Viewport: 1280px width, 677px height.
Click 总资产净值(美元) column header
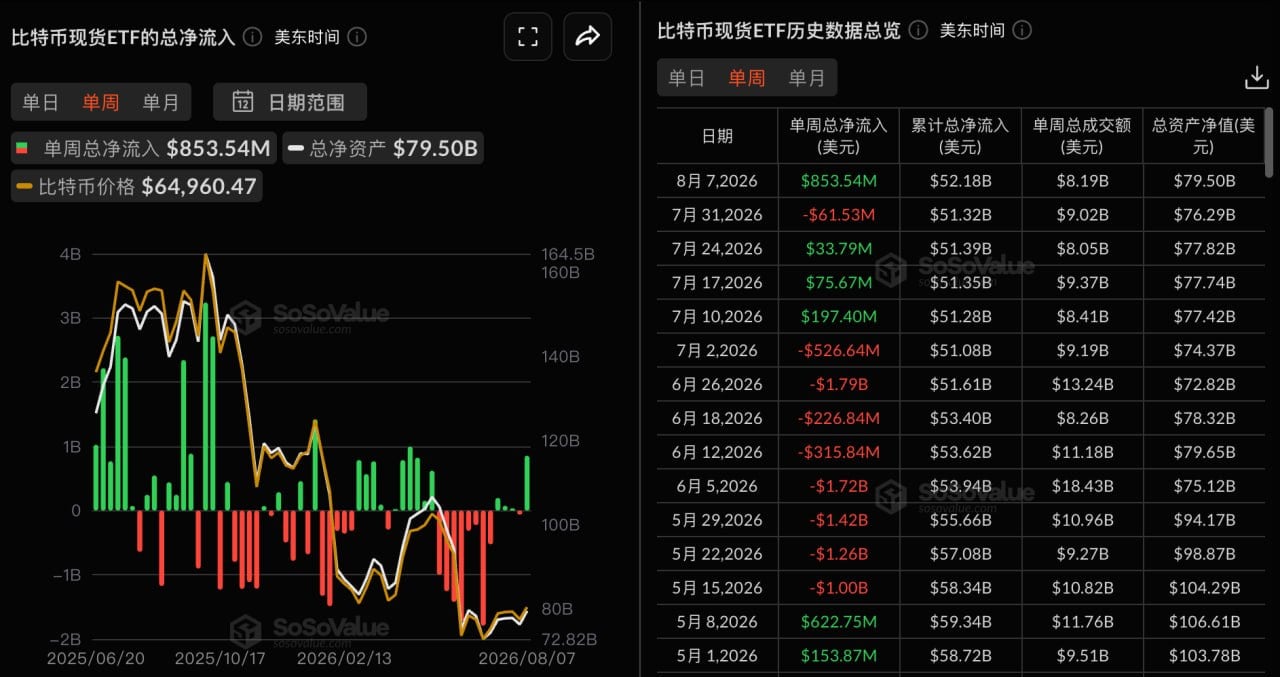coord(1204,136)
